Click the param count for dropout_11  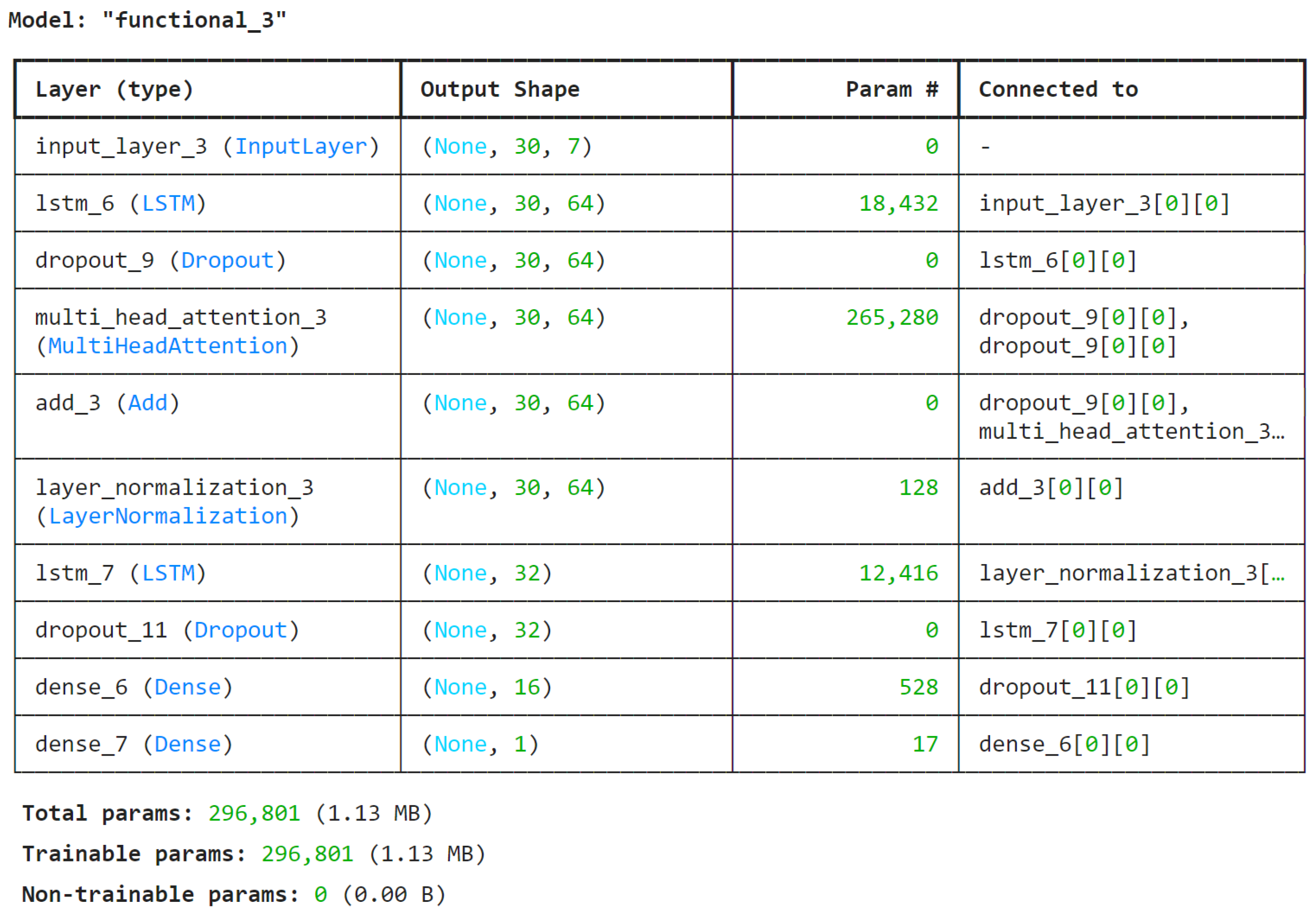pyautogui.click(x=932, y=631)
